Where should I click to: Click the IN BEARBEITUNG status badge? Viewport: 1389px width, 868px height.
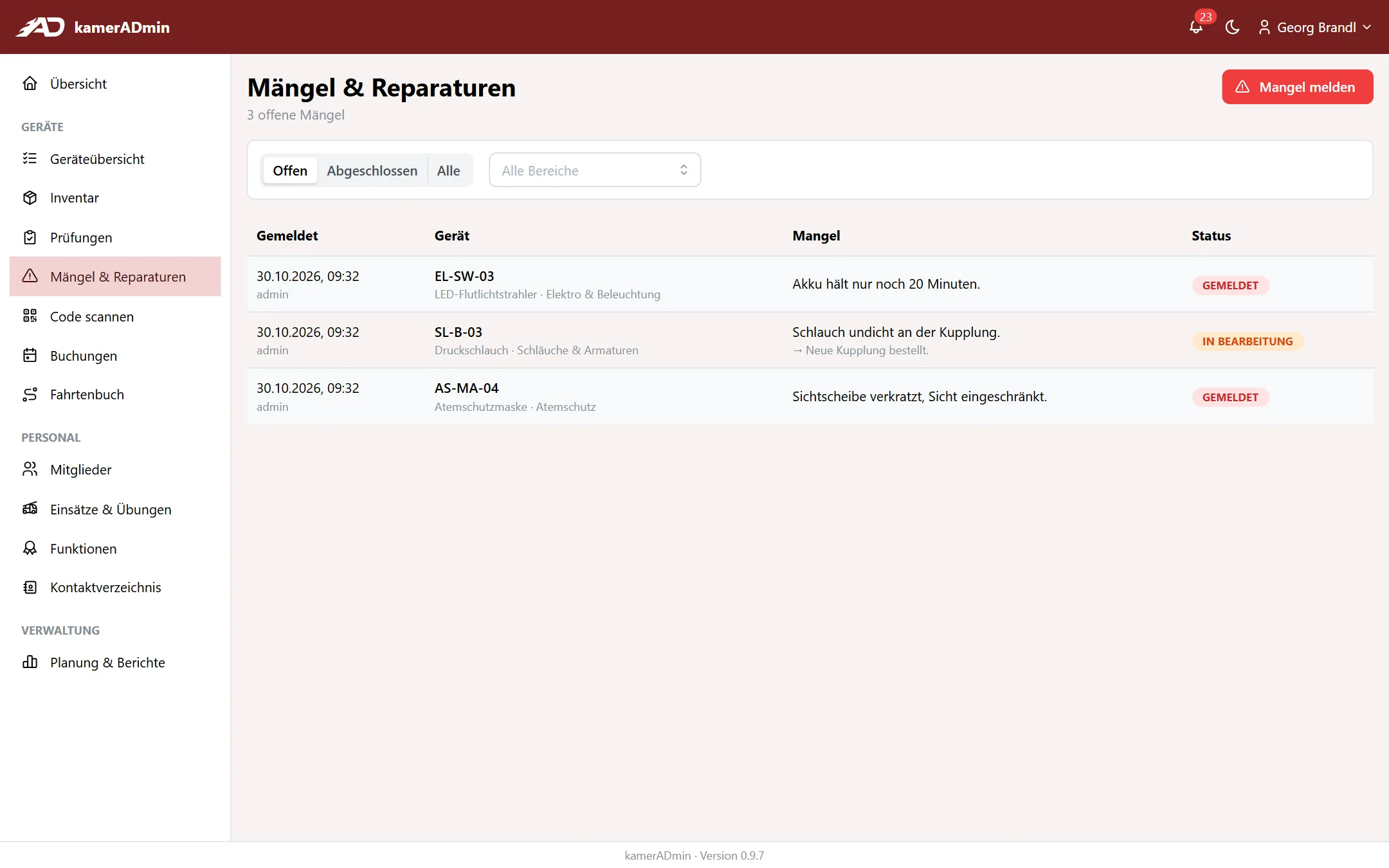click(x=1248, y=341)
